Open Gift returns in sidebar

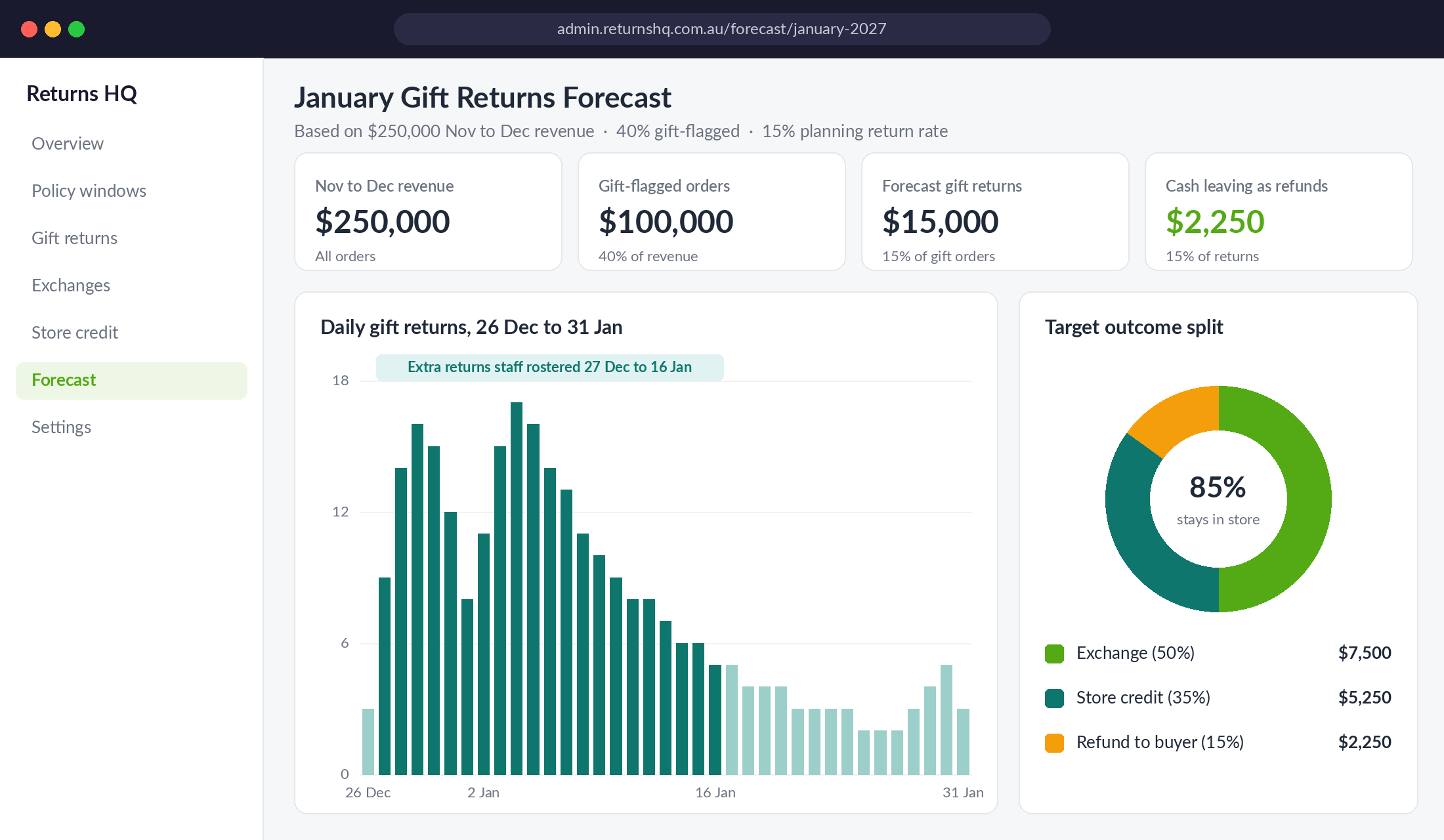coord(74,238)
